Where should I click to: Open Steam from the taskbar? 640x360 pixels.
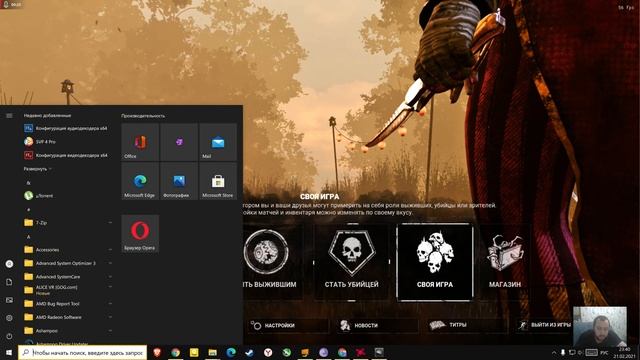249,352
